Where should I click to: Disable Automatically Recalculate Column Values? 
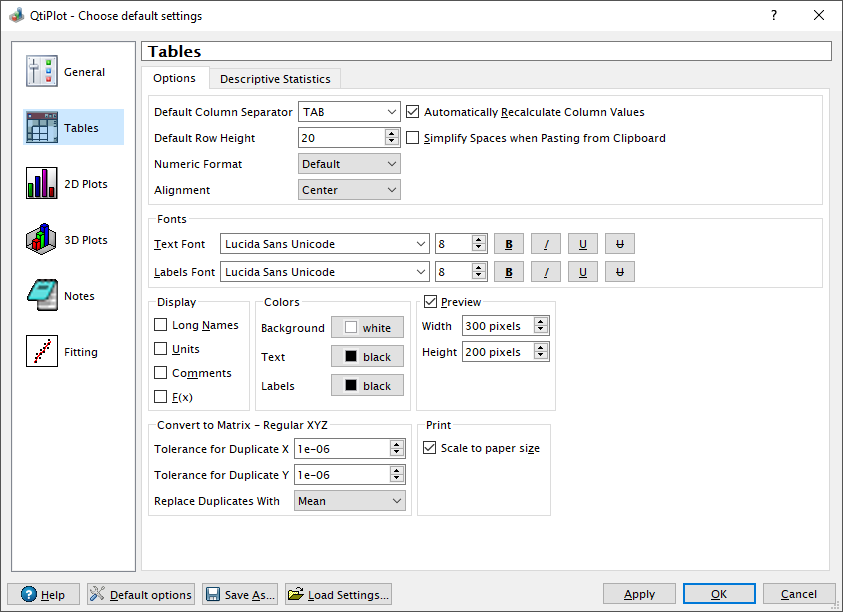point(413,112)
